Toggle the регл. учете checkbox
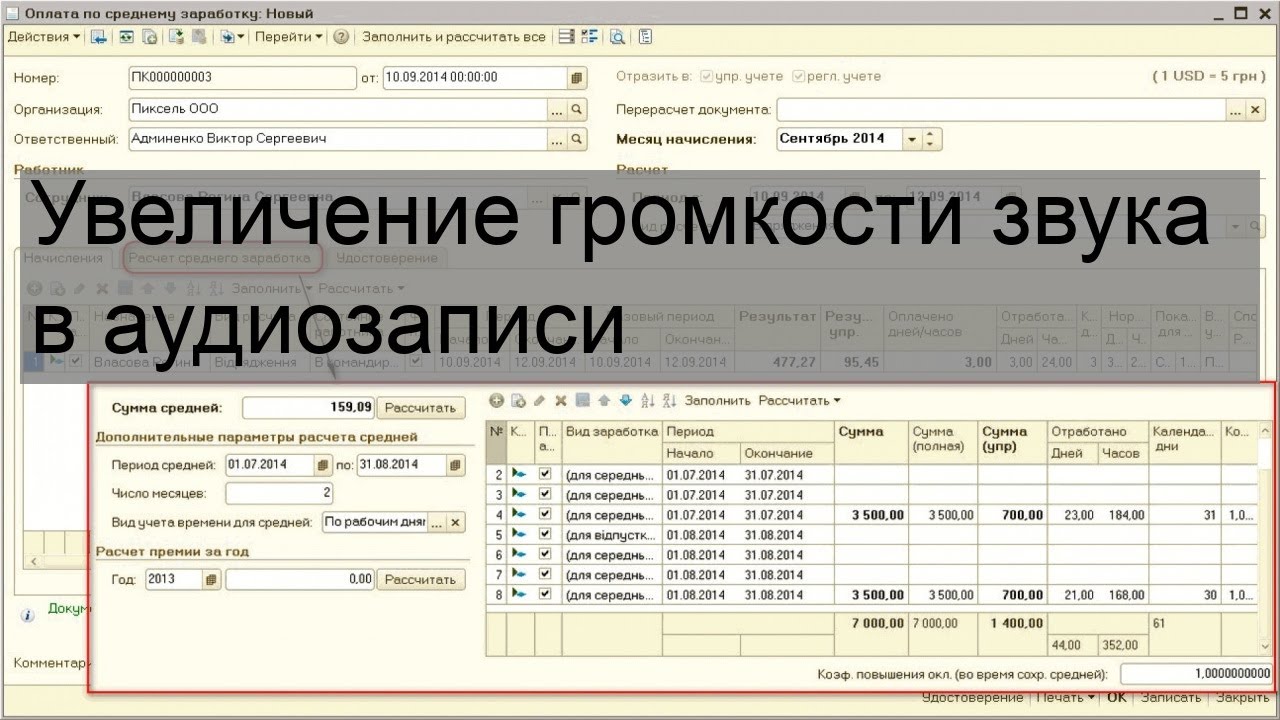1280x720 pixels. 798,77
